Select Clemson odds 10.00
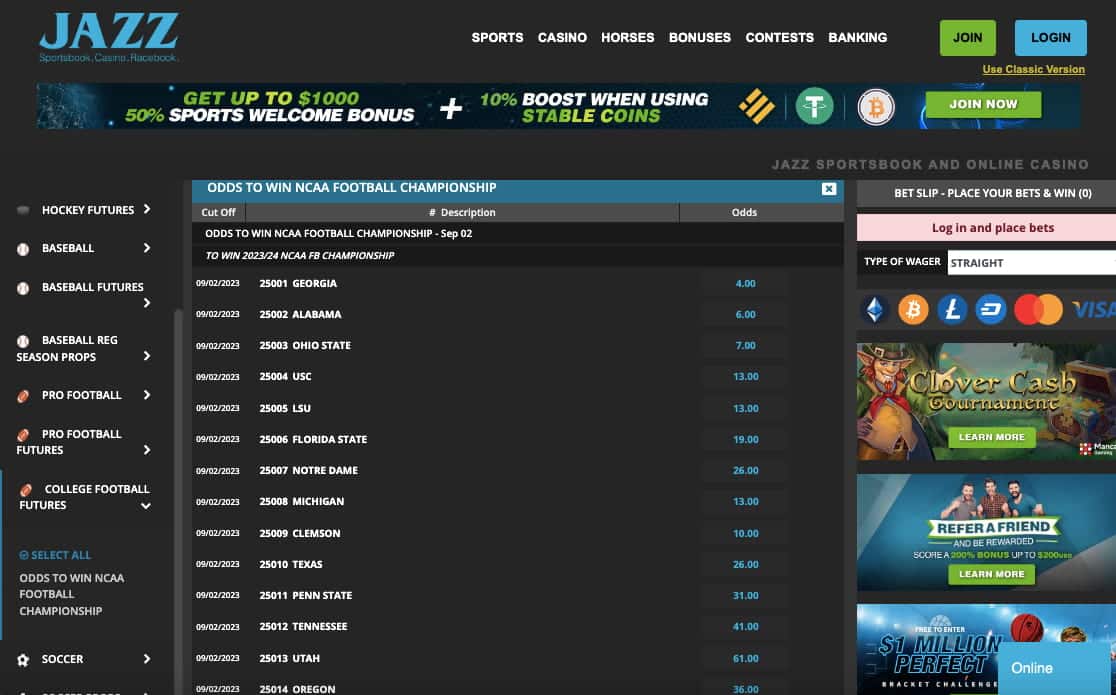The height and width of the screenshot is (695, 1116). point(745,533)
